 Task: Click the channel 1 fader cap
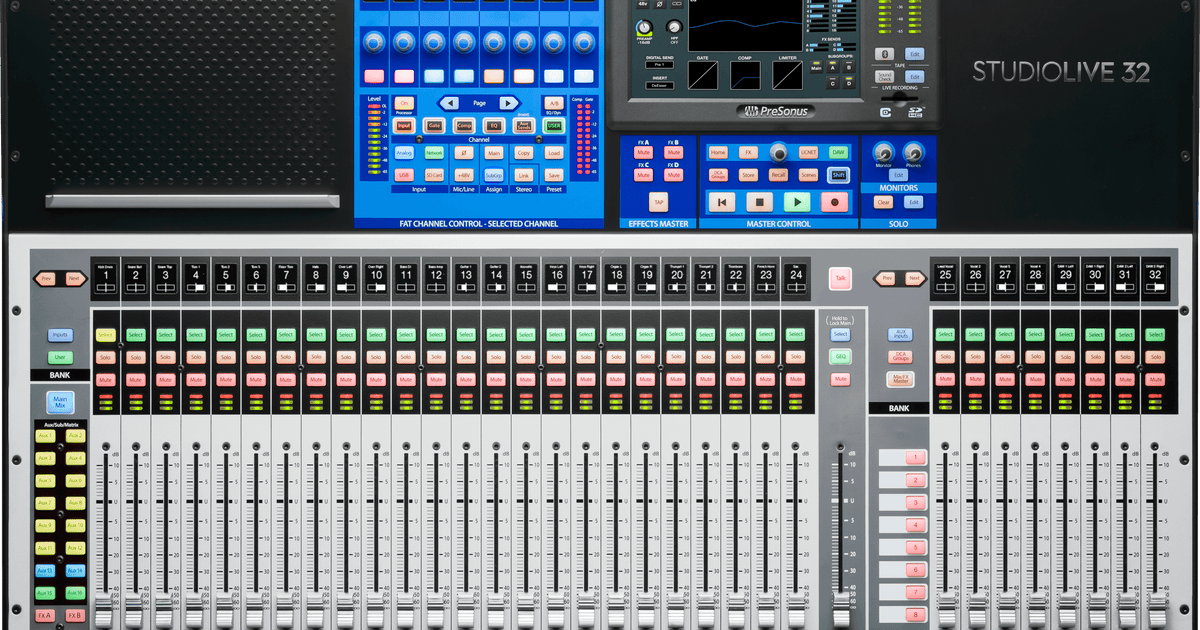(x=106, y=612)
